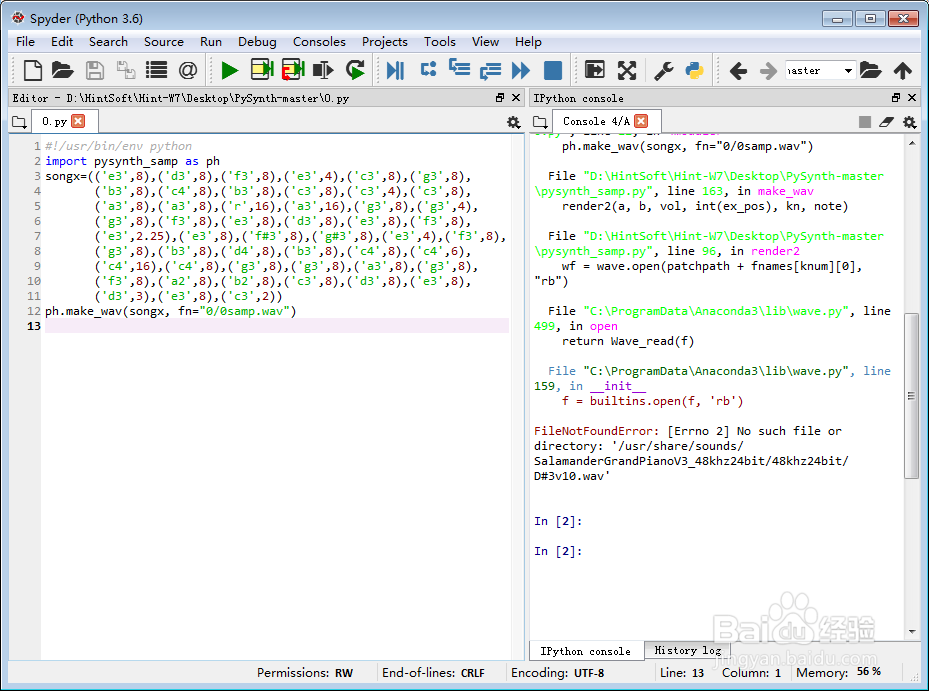Click Run current line debug icon
Image resolution: width=929 pixels, height=691 pixels.
pos(428,69)
